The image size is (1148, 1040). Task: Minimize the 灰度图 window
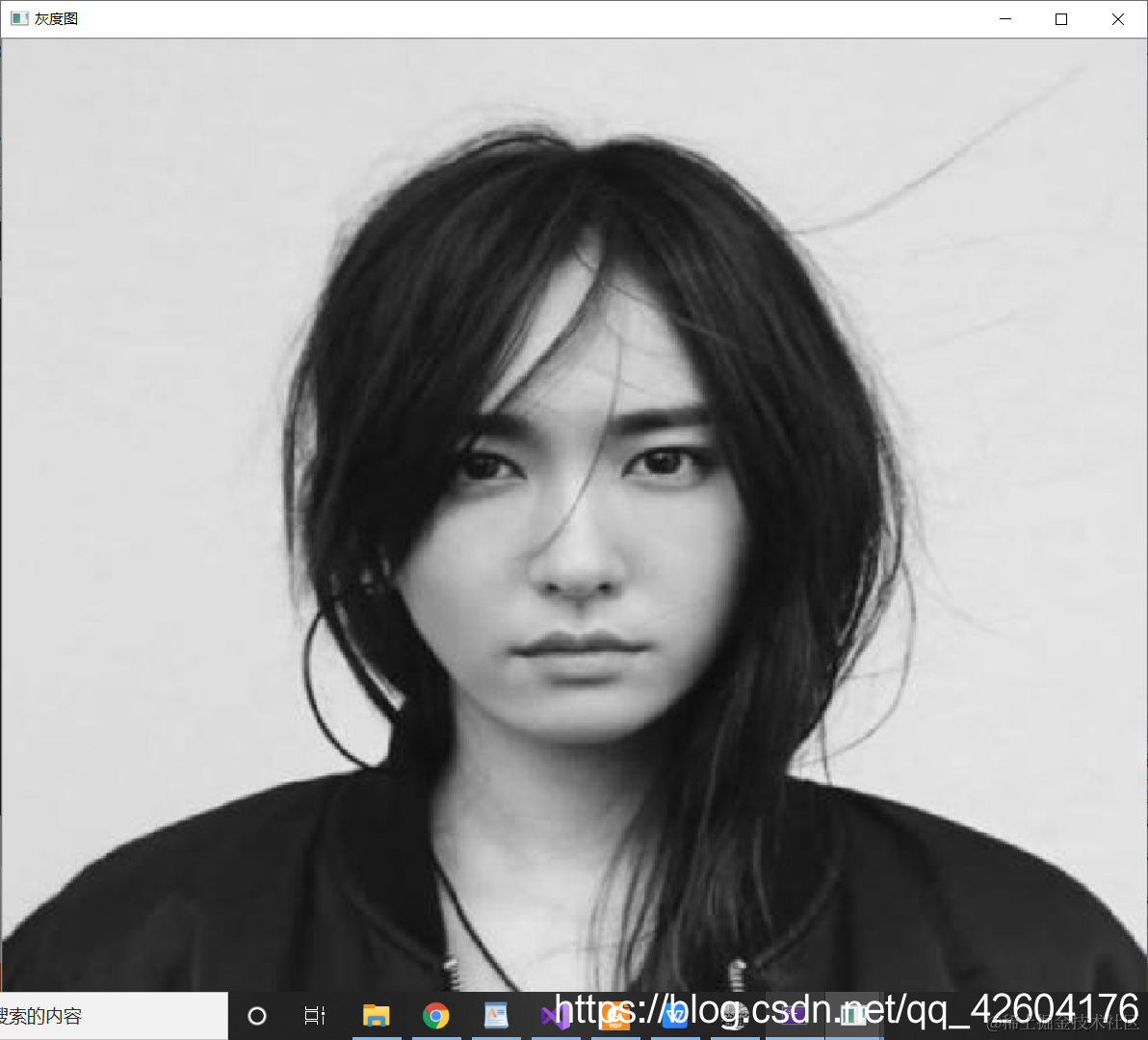[x=1004, y=18]
